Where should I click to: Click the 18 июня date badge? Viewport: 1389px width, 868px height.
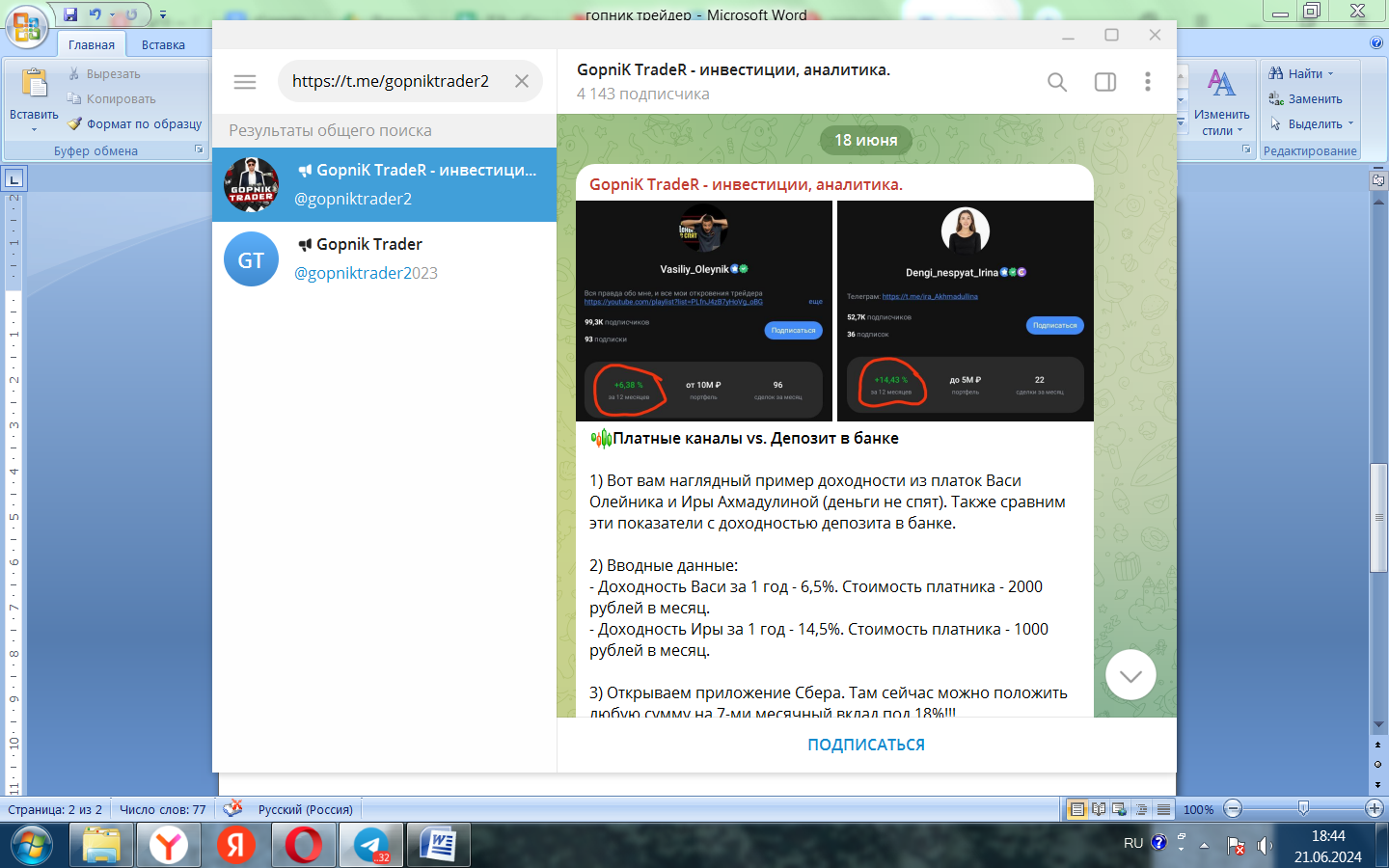tap(866, 140)
